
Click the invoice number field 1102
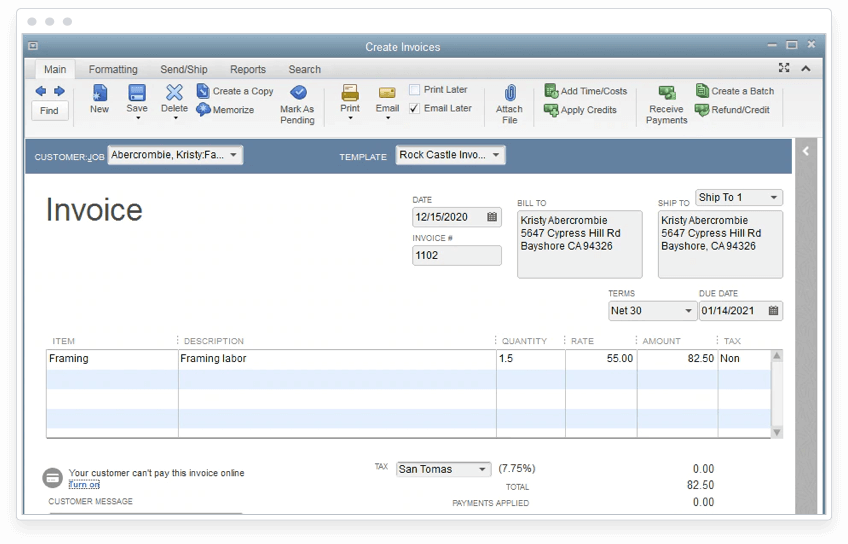tap(456, 255)
